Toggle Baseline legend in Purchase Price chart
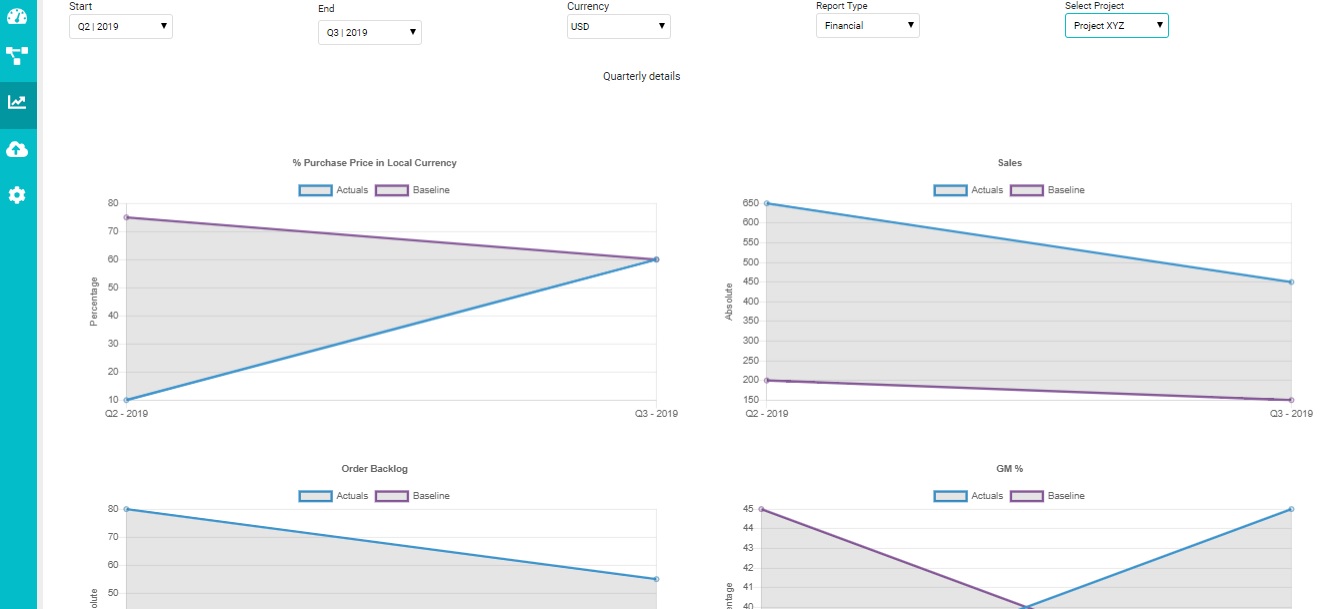The image size is (1337, 609). coord(411,190)
